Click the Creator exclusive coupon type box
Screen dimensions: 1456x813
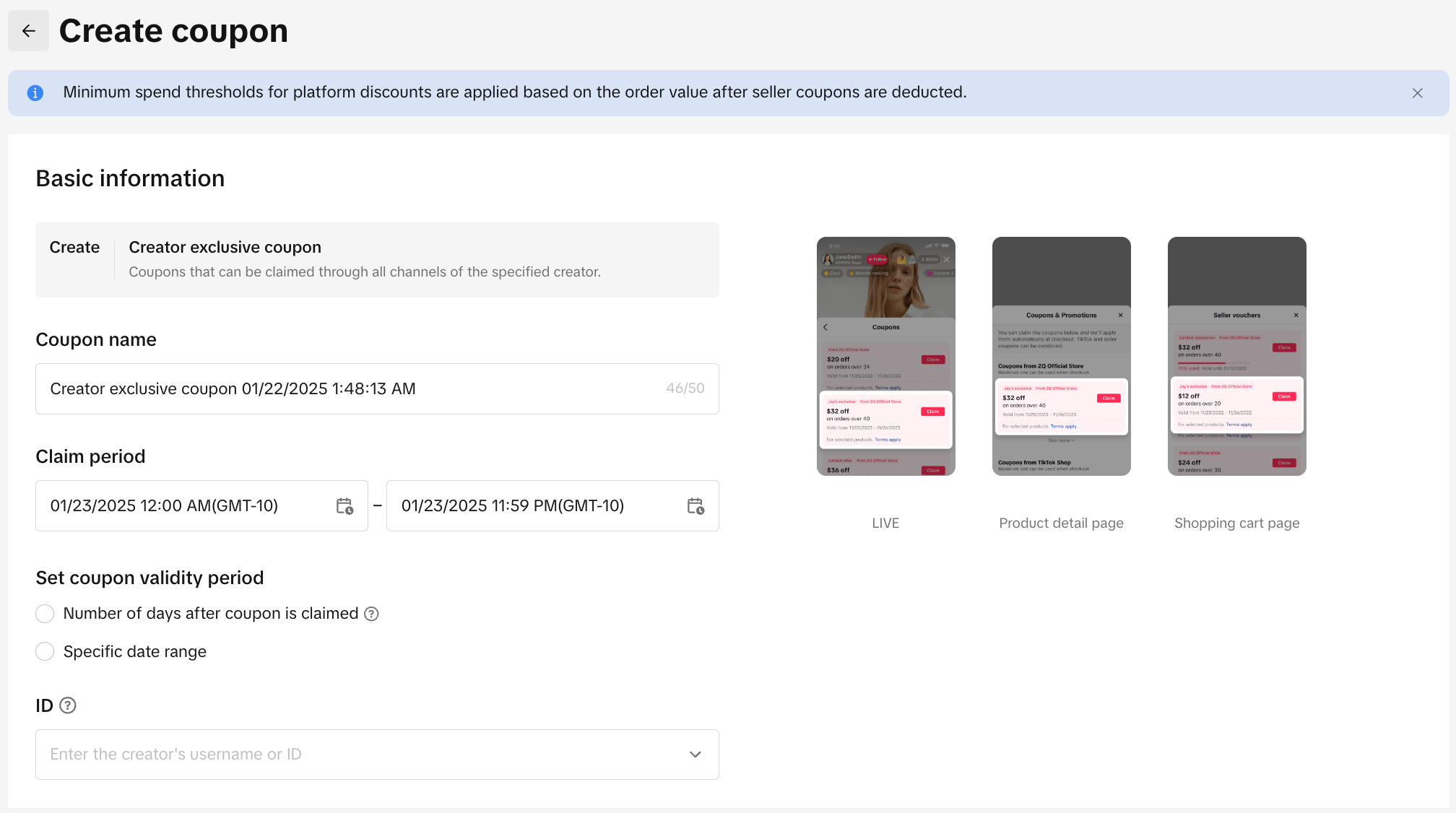pos(377,260)
